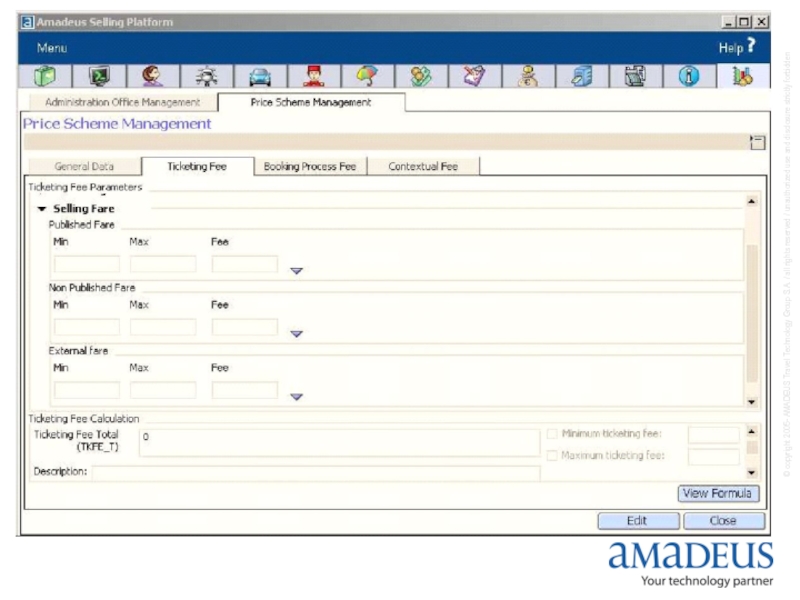Click the Maximum ticketing fee value field
The width and height of the screenshot is (800, 600).
point(713,457)
